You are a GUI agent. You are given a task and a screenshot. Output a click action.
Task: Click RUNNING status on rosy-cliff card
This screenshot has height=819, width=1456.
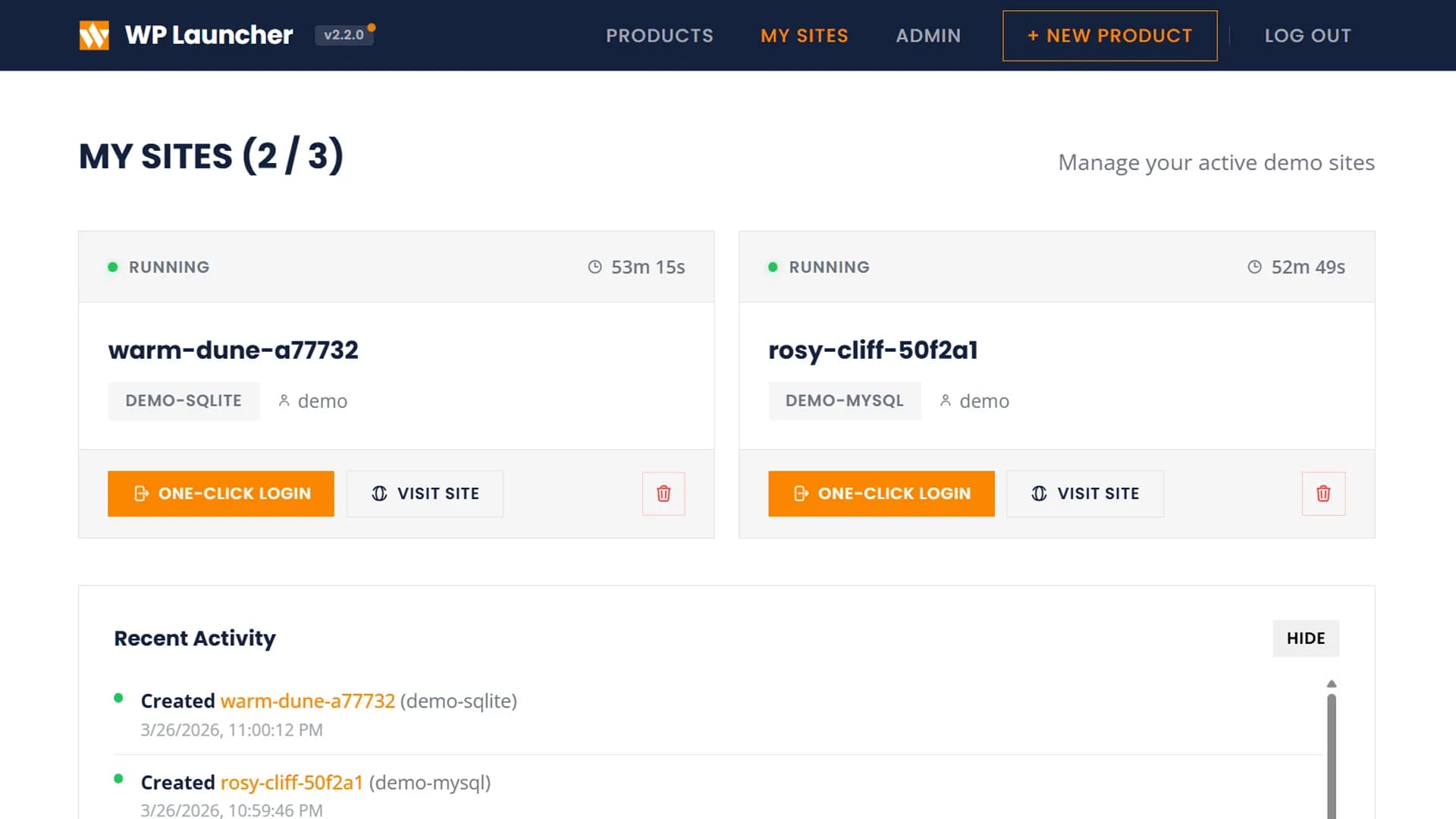[x=830, y=267]
